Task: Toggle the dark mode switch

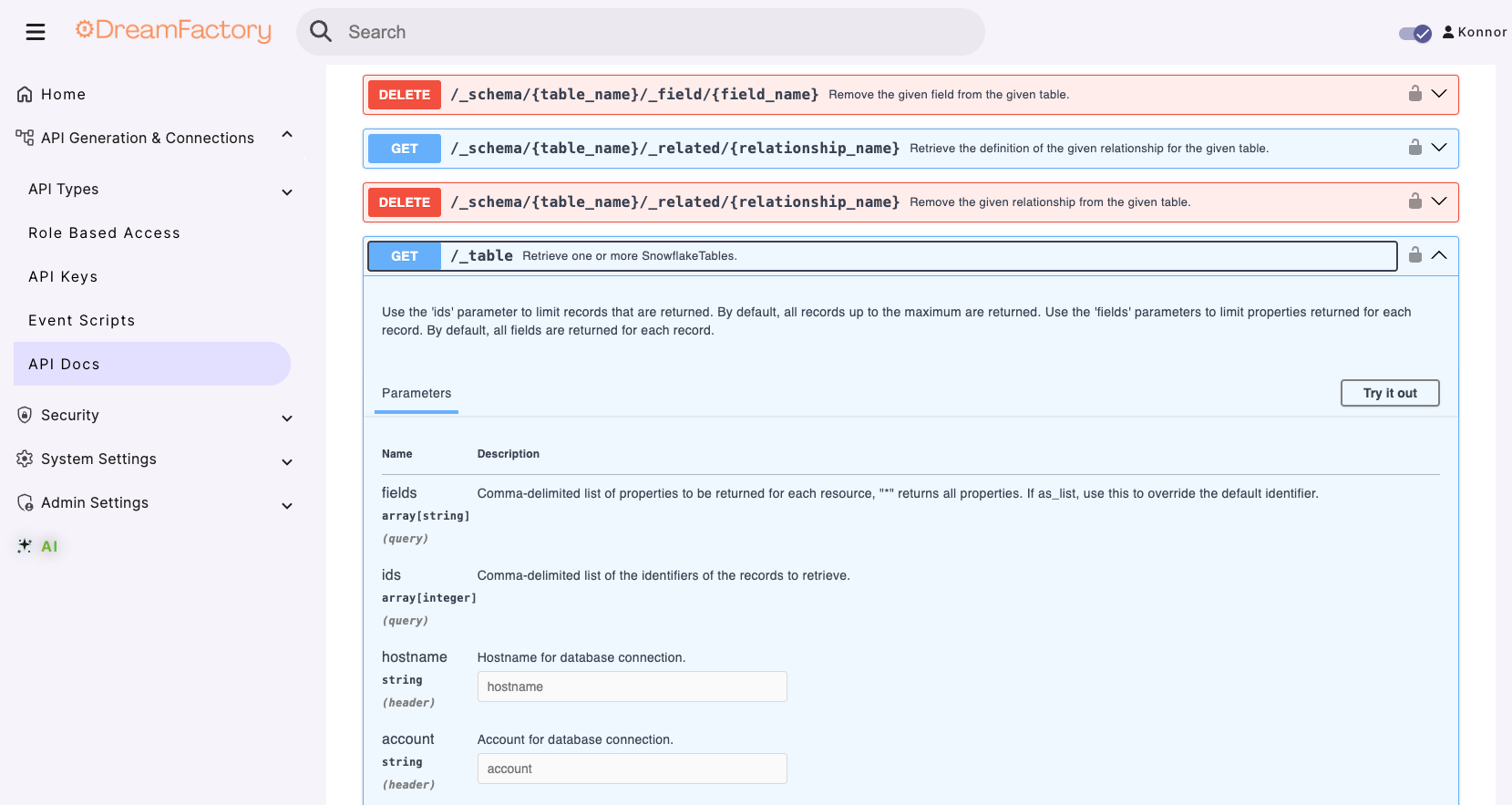Action: click(x=1415, y=34)
